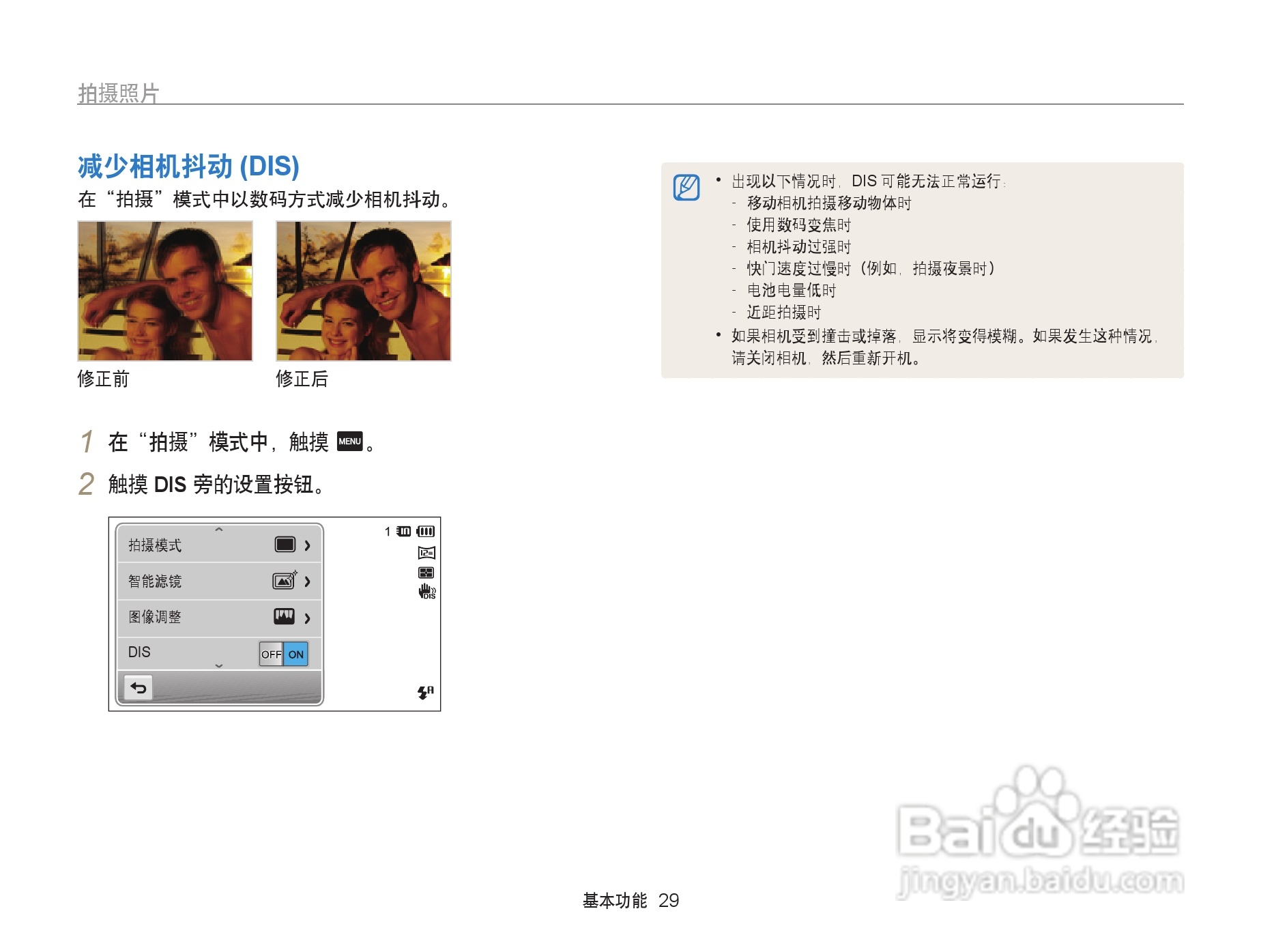Click the image adjust histogram icon

[x=284, y=617]
